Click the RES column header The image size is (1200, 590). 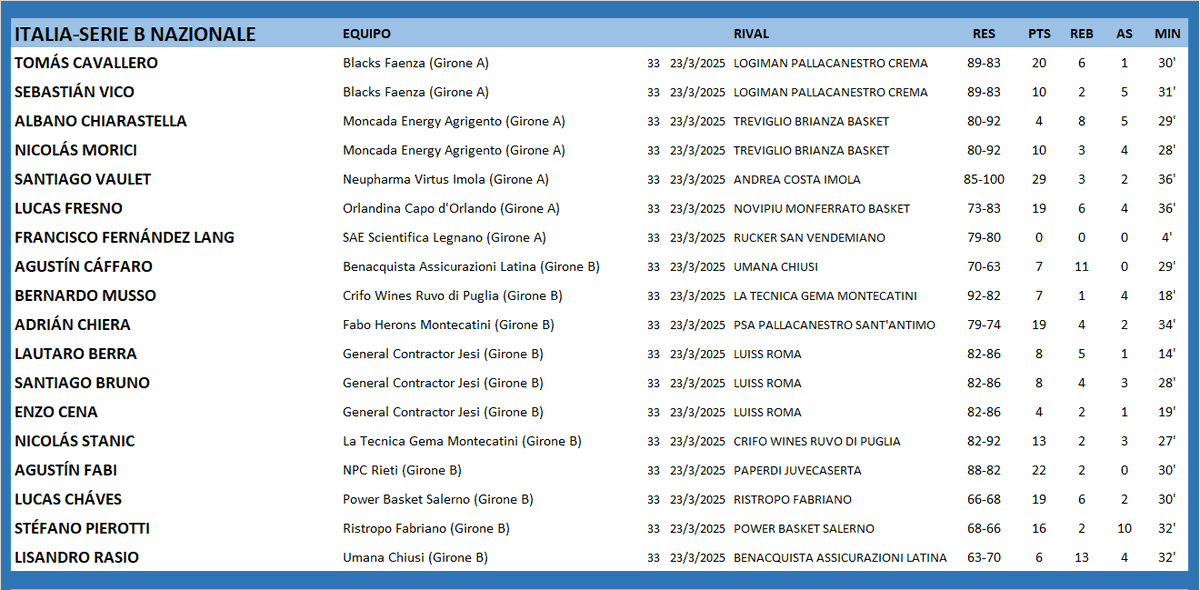pyautogui.click(x=984, y=34)
